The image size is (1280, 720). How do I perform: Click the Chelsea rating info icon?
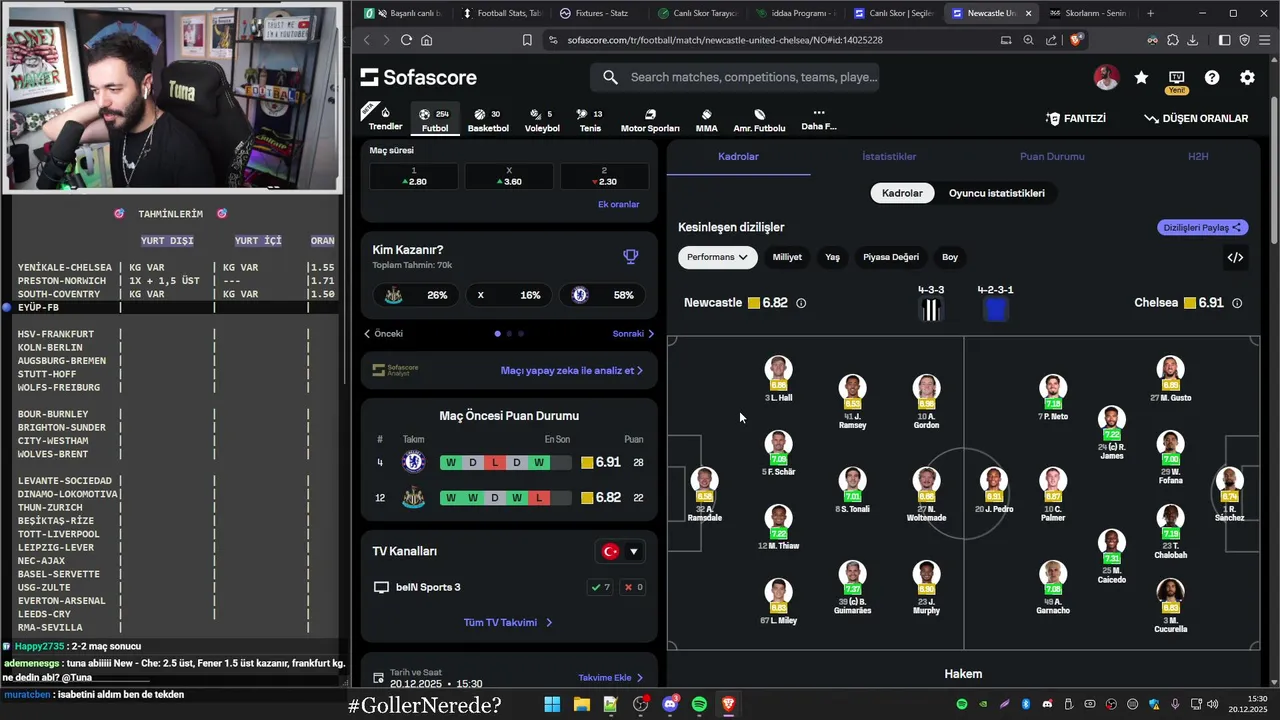click(x=1237, y=303)
